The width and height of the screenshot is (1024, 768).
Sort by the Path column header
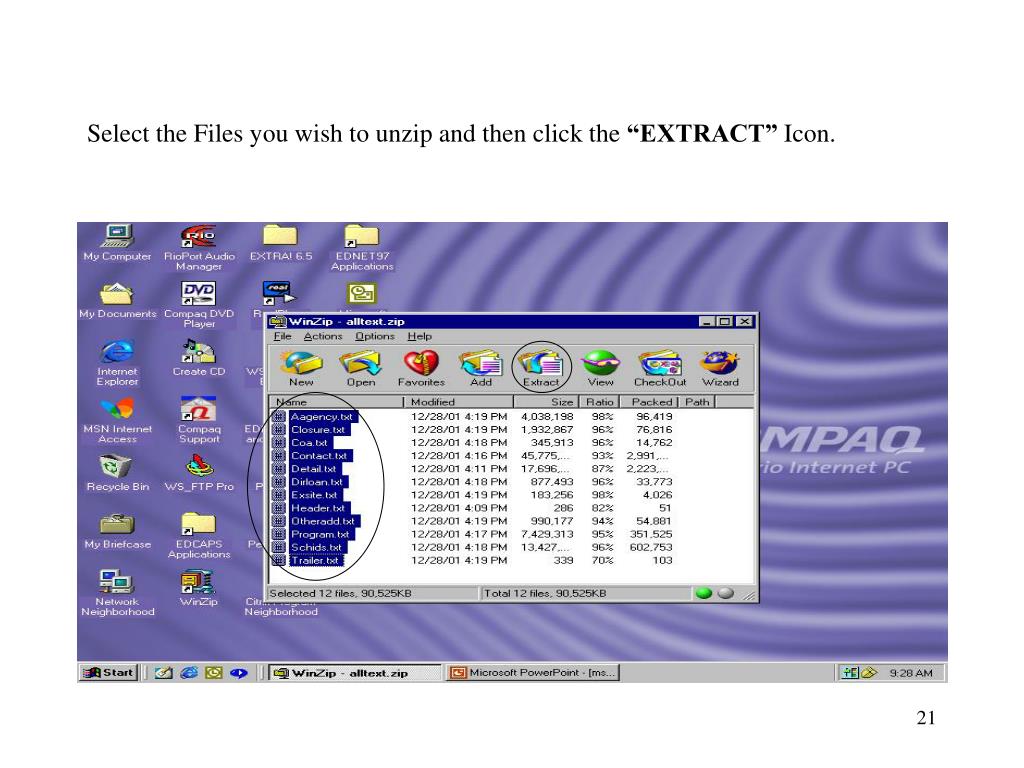[697, 402]
